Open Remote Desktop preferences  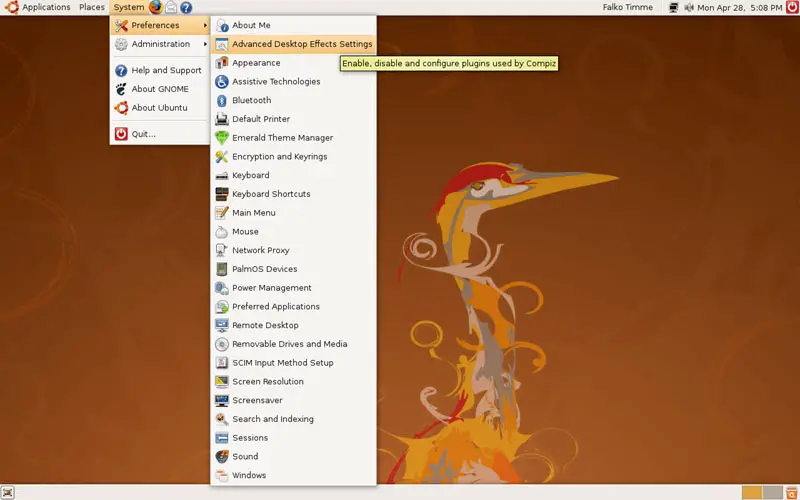coord(293,325)
